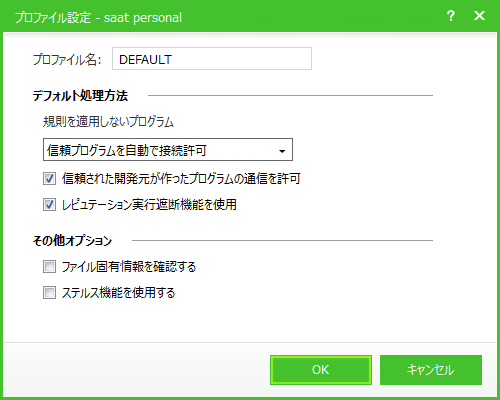The image size is (500, 400).
Task: Click the プロファイル名 DEFAULT text field
Action: coord(212,59)
